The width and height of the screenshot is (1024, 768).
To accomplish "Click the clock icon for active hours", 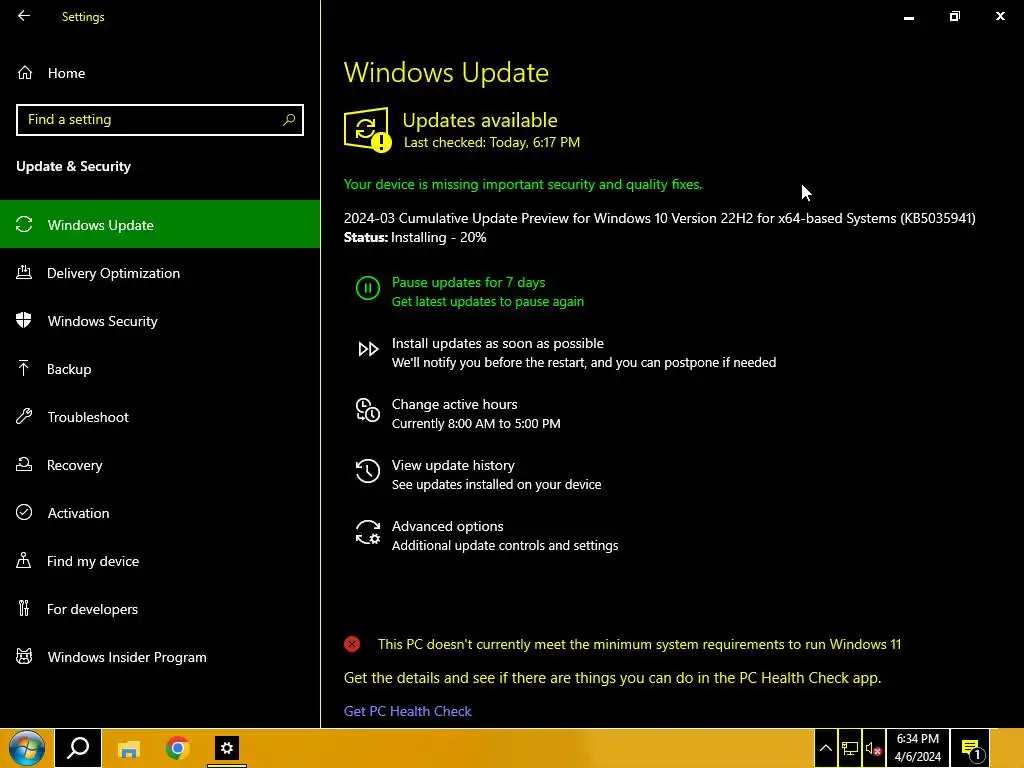I will pyautogui.click(x=368, y=410).
